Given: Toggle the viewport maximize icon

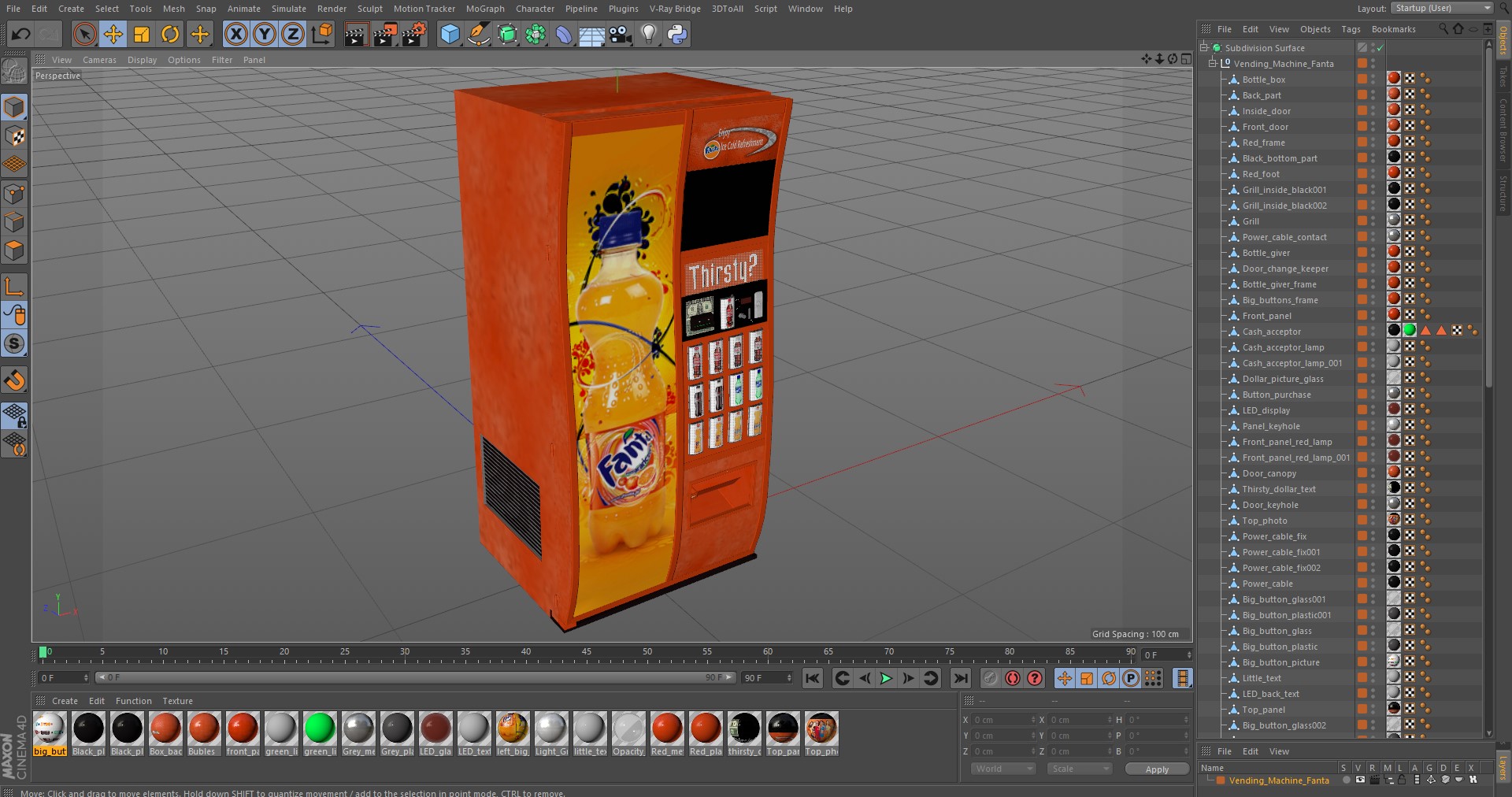Looking at the screenshot, I should 1185,59.
